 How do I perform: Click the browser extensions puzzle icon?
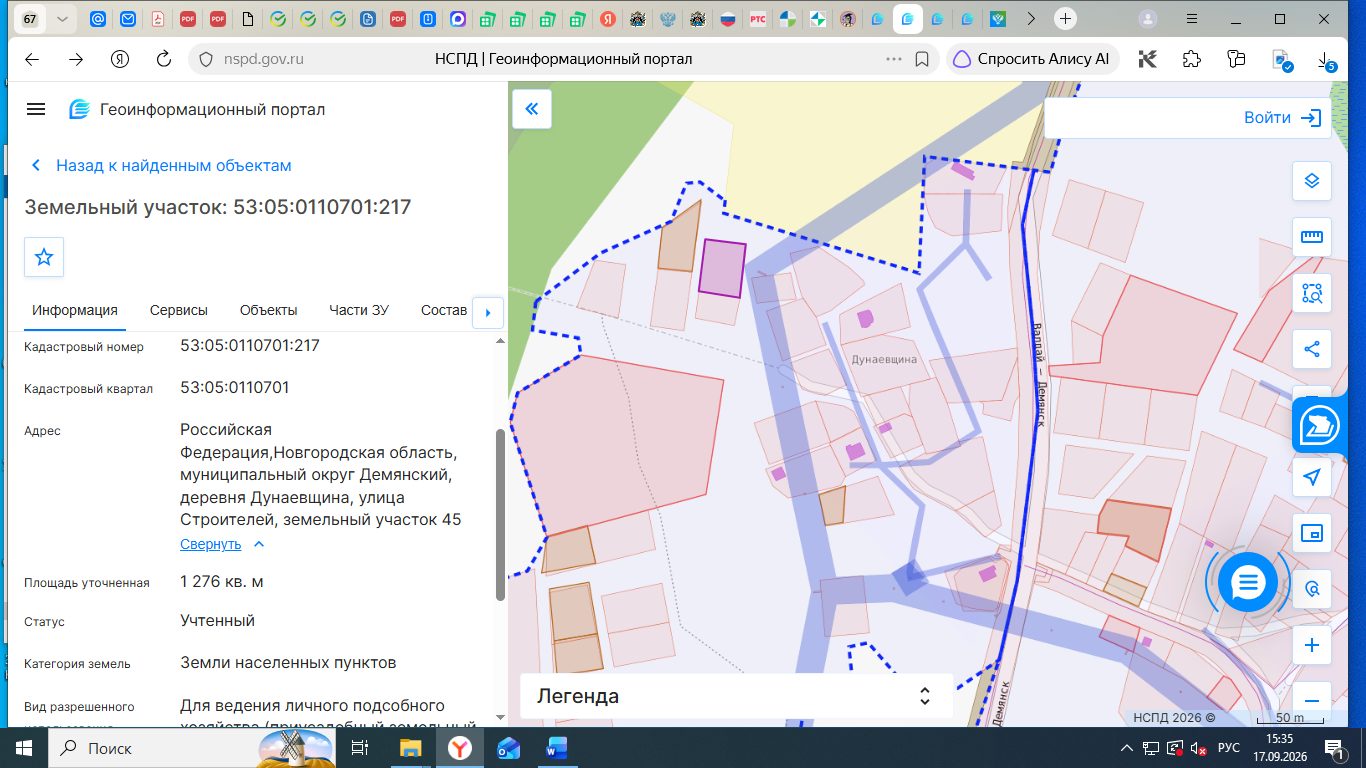[x=1191, y=59]
